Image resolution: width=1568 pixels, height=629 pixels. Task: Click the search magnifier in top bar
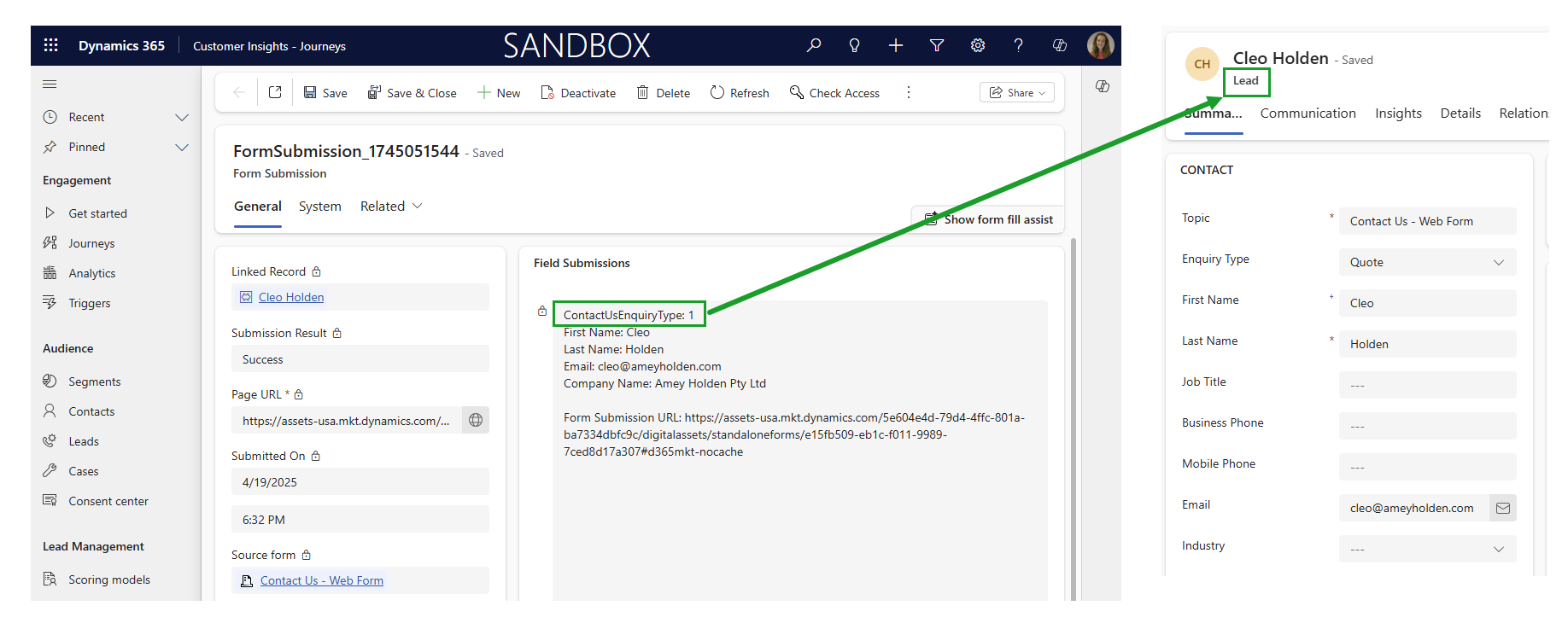click(814, 45)
